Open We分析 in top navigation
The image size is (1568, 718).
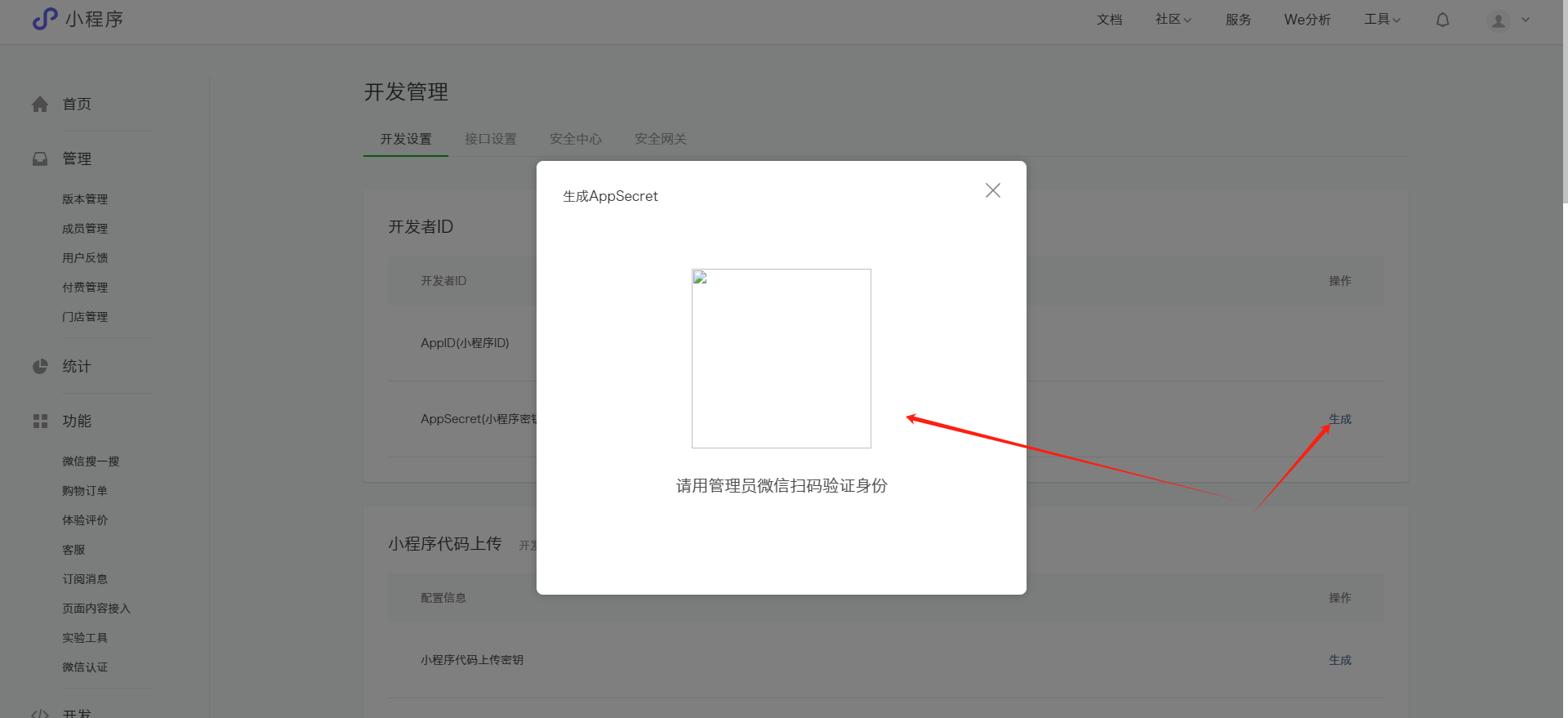1307,20
